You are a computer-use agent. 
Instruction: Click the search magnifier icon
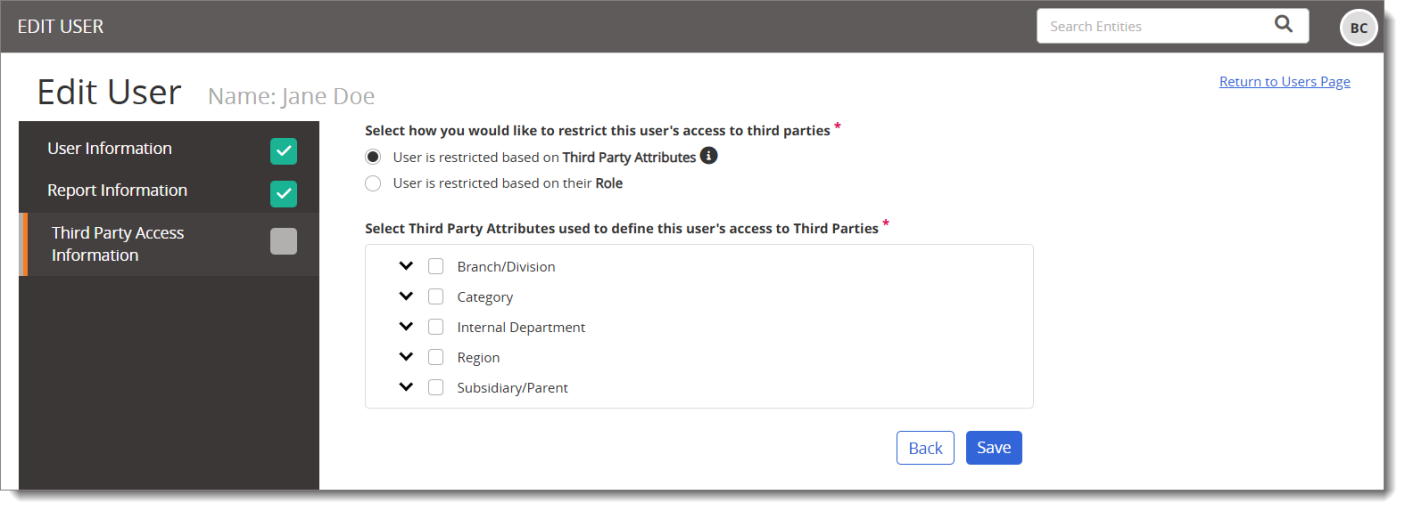tap(1284, 26)
